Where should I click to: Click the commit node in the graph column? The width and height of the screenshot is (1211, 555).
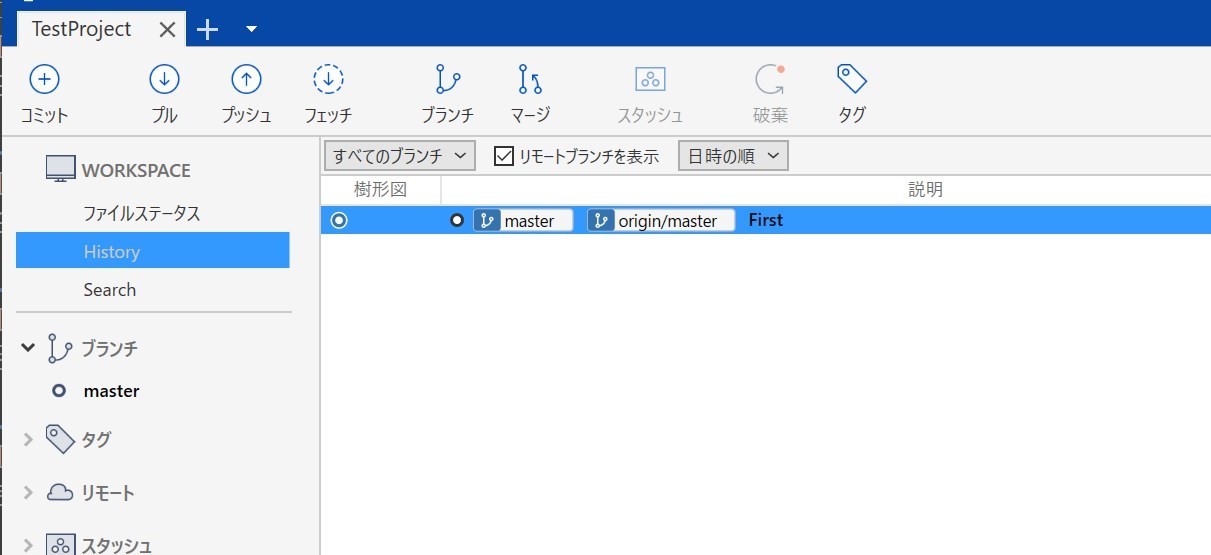(339, 220)
